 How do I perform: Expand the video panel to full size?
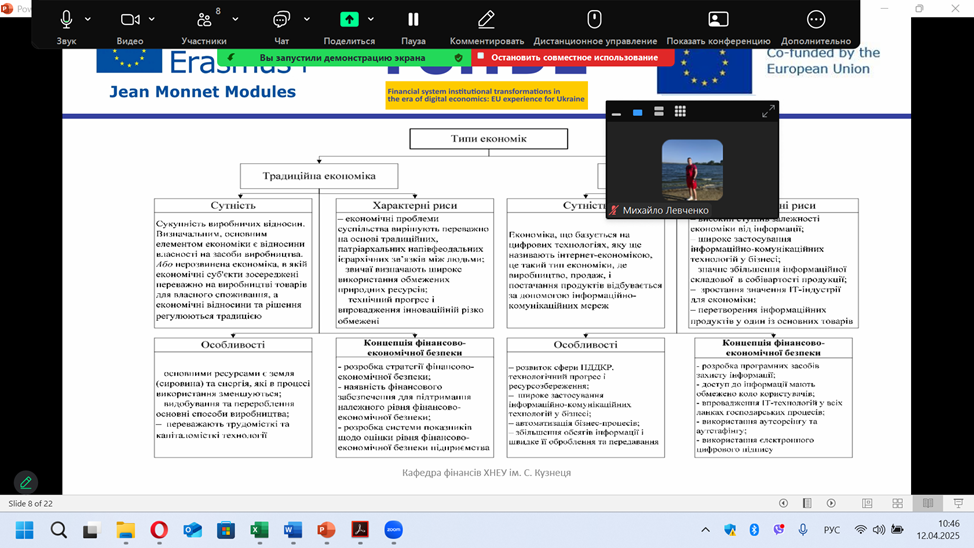pos(768,112)
